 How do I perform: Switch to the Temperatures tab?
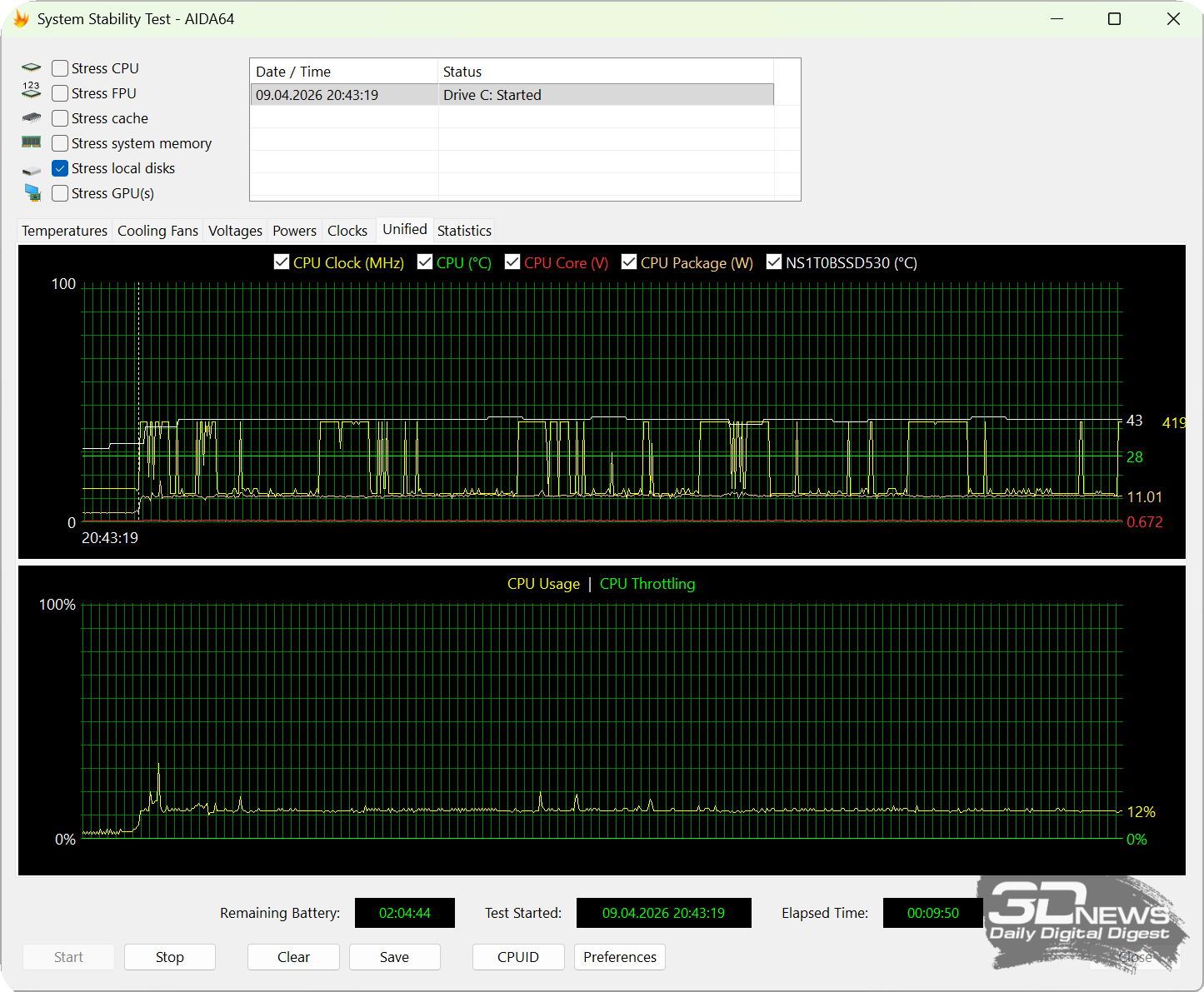64,231
